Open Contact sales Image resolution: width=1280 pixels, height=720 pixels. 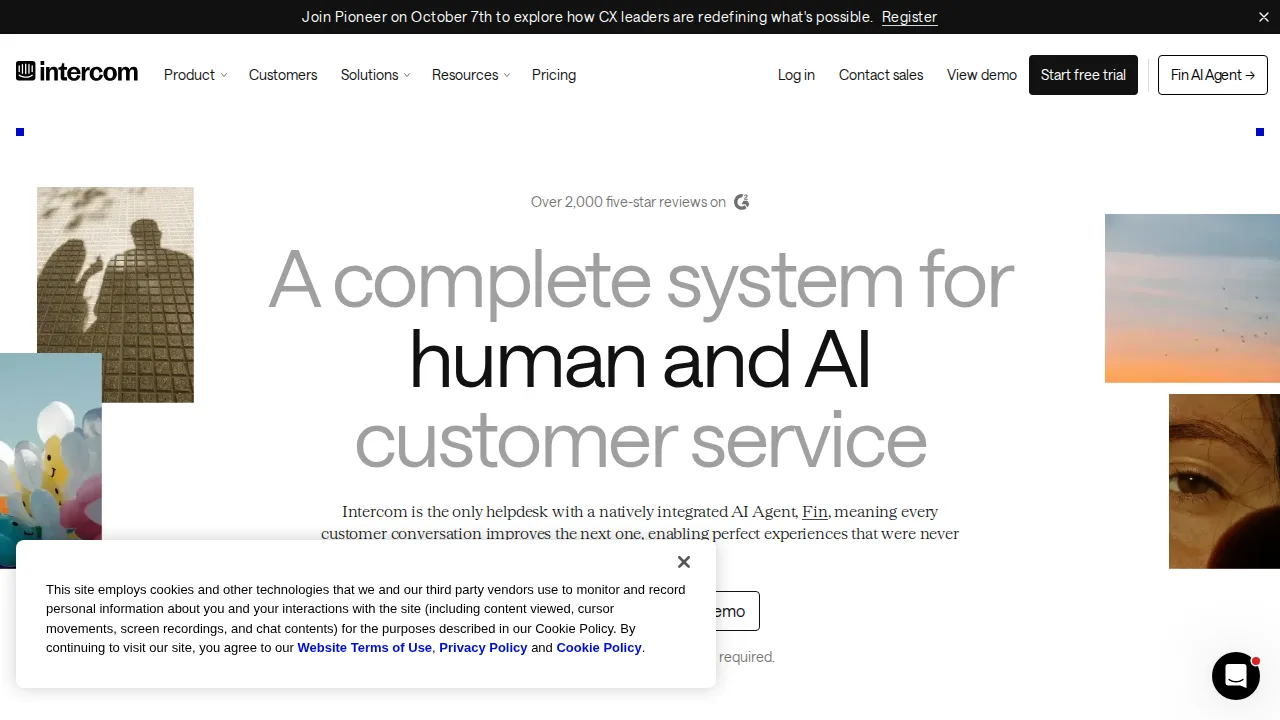point(881,75)
